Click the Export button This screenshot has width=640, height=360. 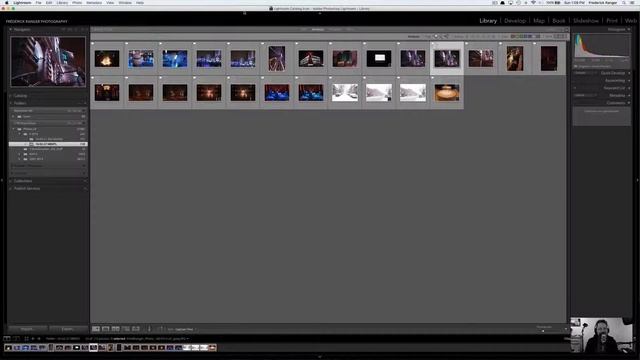(x=68, y=329)
